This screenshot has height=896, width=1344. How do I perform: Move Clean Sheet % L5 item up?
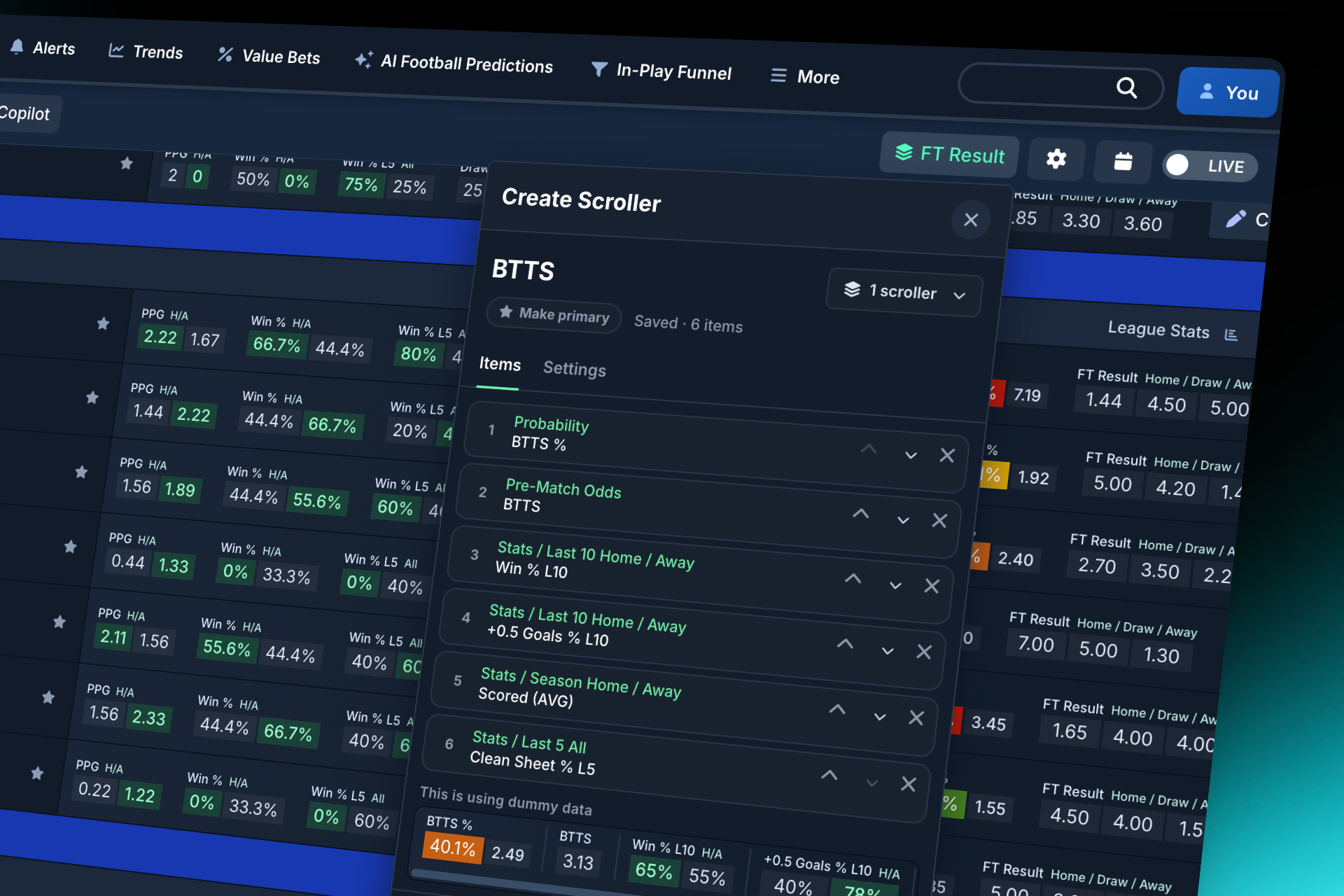829,775
